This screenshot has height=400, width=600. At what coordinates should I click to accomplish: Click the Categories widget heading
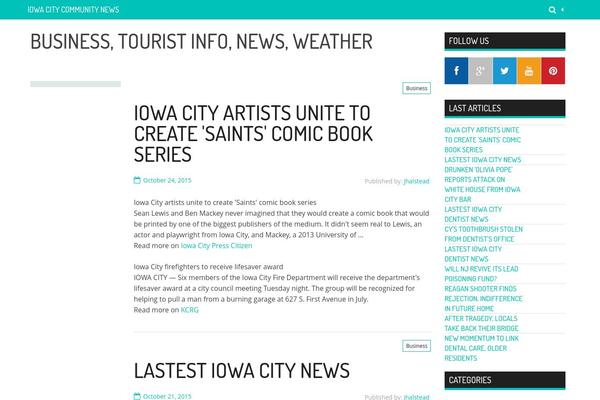click(x=504, y=380)
